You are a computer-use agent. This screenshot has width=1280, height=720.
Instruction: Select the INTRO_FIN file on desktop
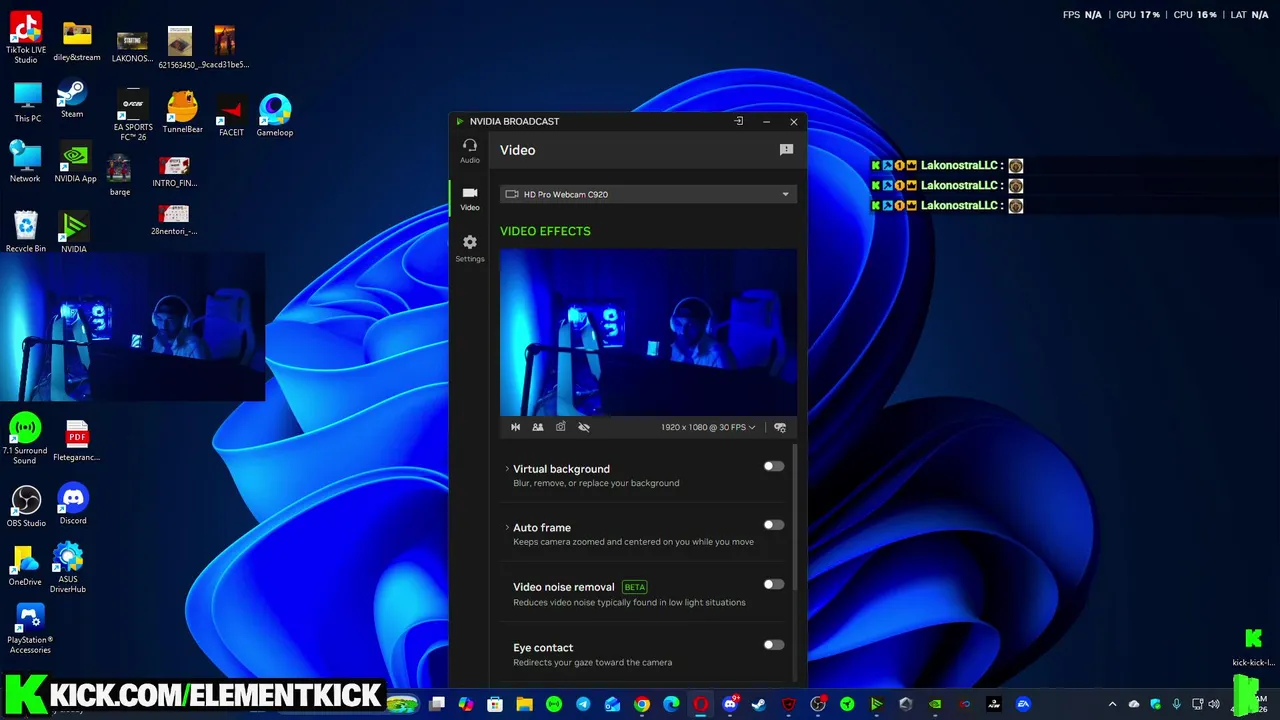pyautogui.click(x=175, y=172)
